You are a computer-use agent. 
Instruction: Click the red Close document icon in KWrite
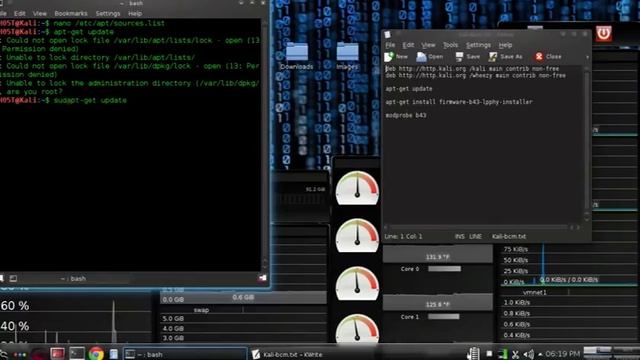point(539,57)
